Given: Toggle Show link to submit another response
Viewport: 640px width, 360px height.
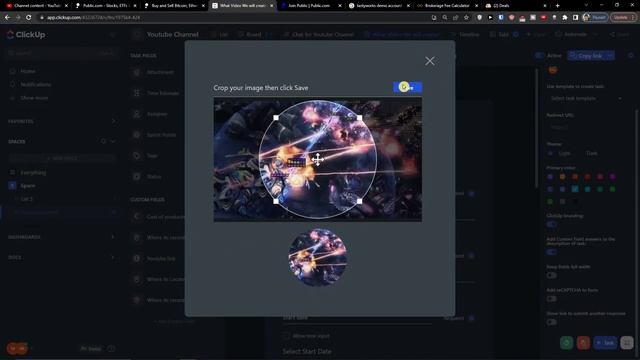Looking at the screenshot, I should [552, 322].
